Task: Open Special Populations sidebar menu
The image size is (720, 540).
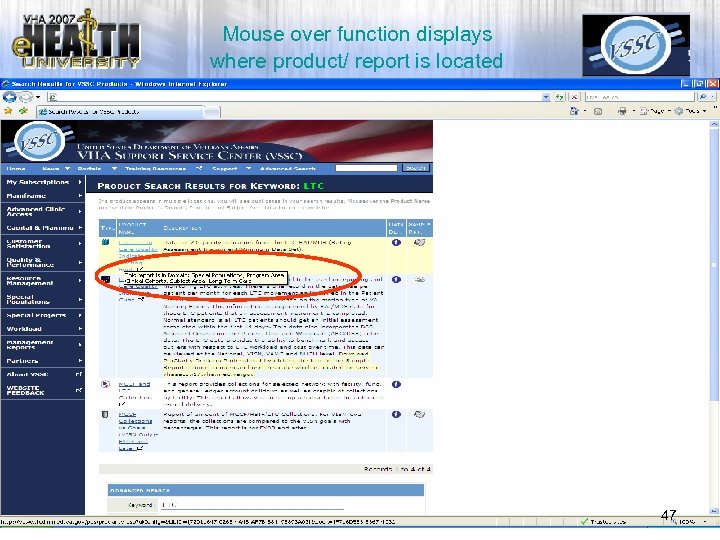Action: [x=43, y=299]
